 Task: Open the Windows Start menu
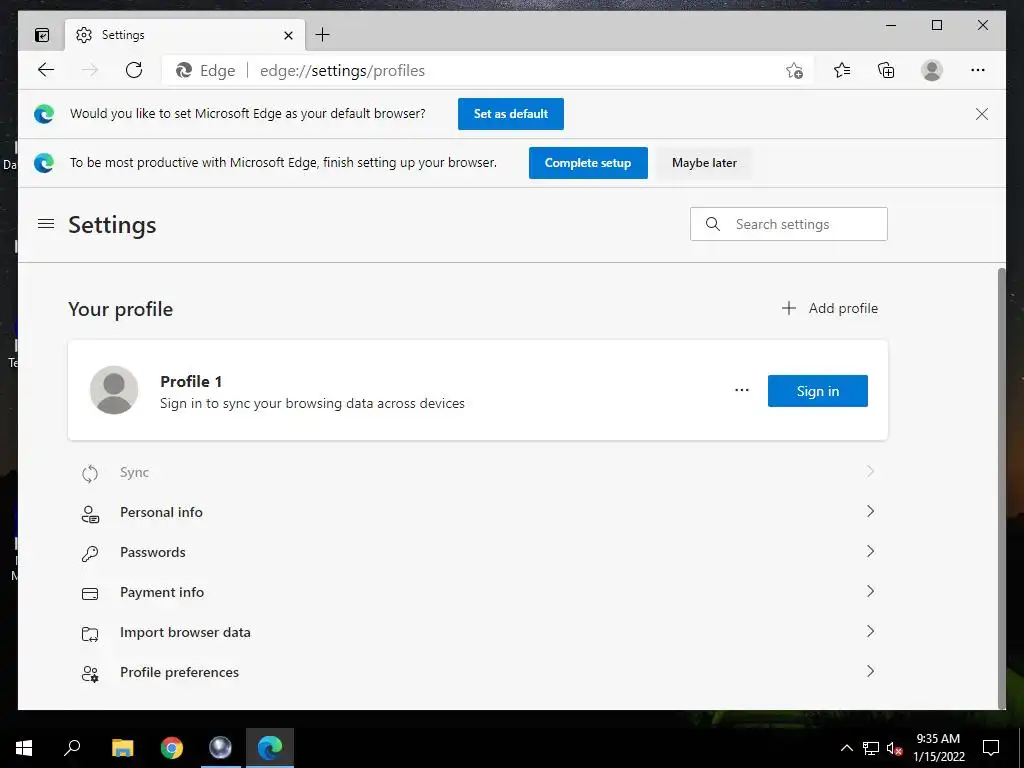[24, 748]
